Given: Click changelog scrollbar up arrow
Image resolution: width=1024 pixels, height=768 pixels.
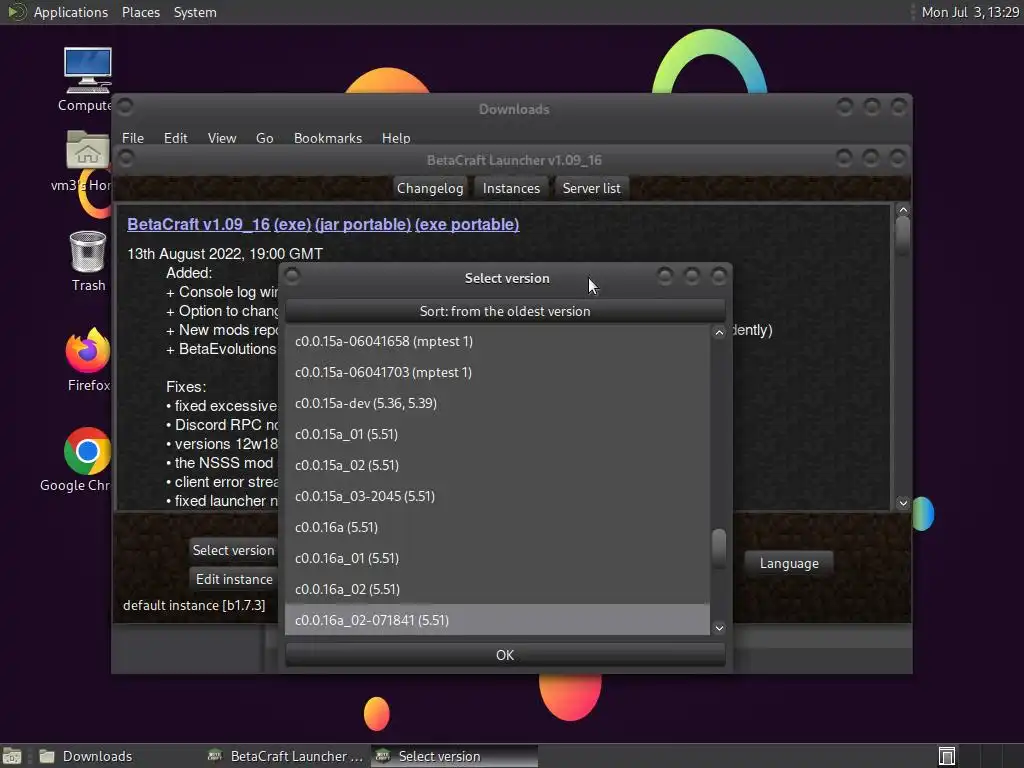Looking at the screenshot, I should click(903, 210).
